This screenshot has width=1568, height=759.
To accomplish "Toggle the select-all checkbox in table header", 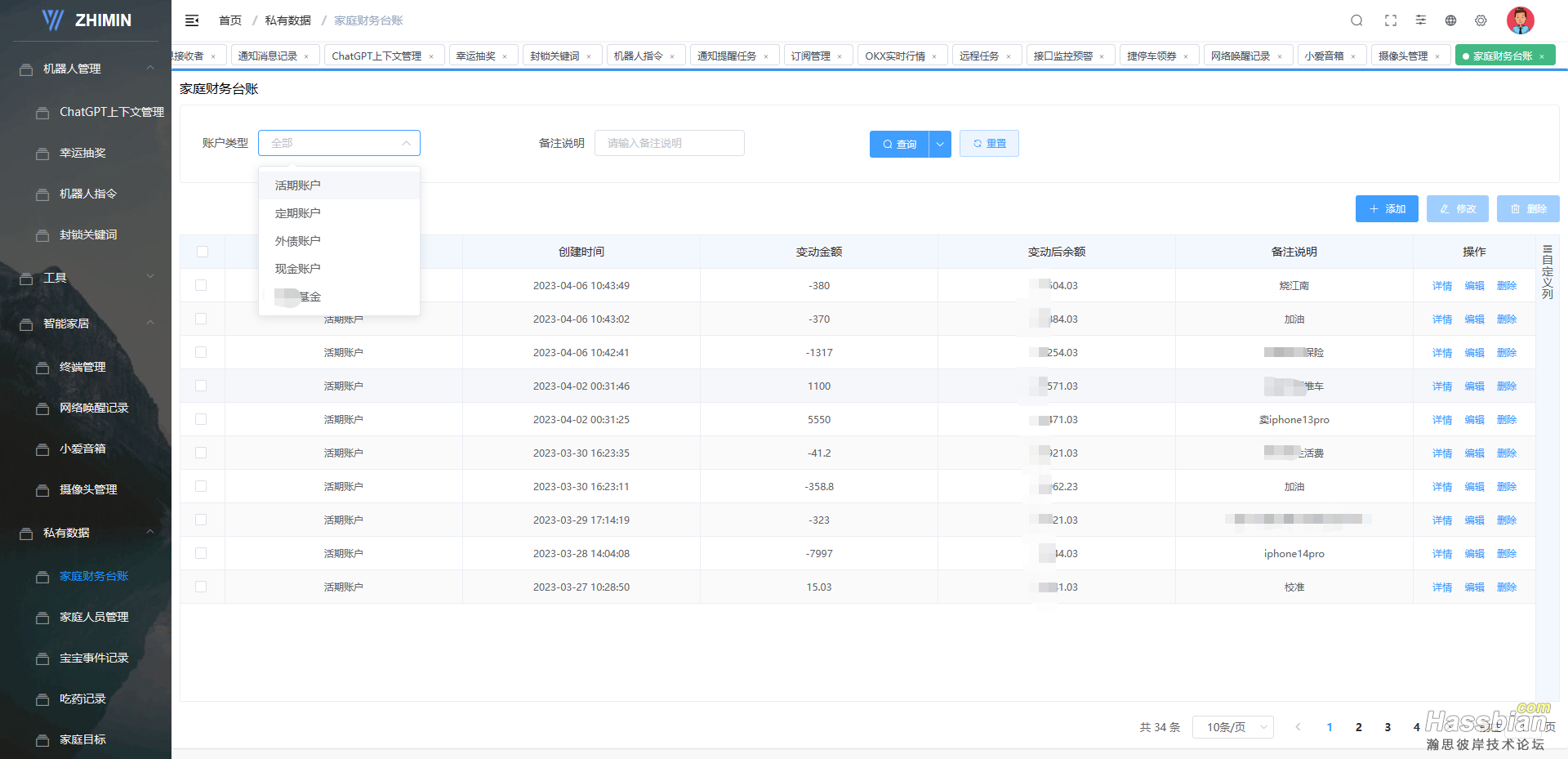I will click(203, 252).
